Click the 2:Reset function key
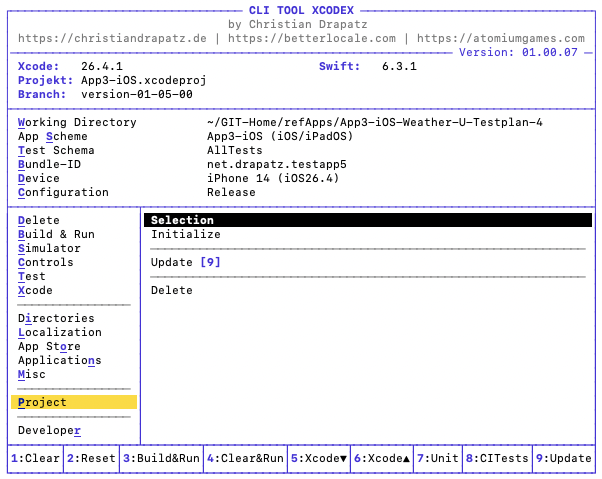Viewport: 602px width, 479px height. 91,458
